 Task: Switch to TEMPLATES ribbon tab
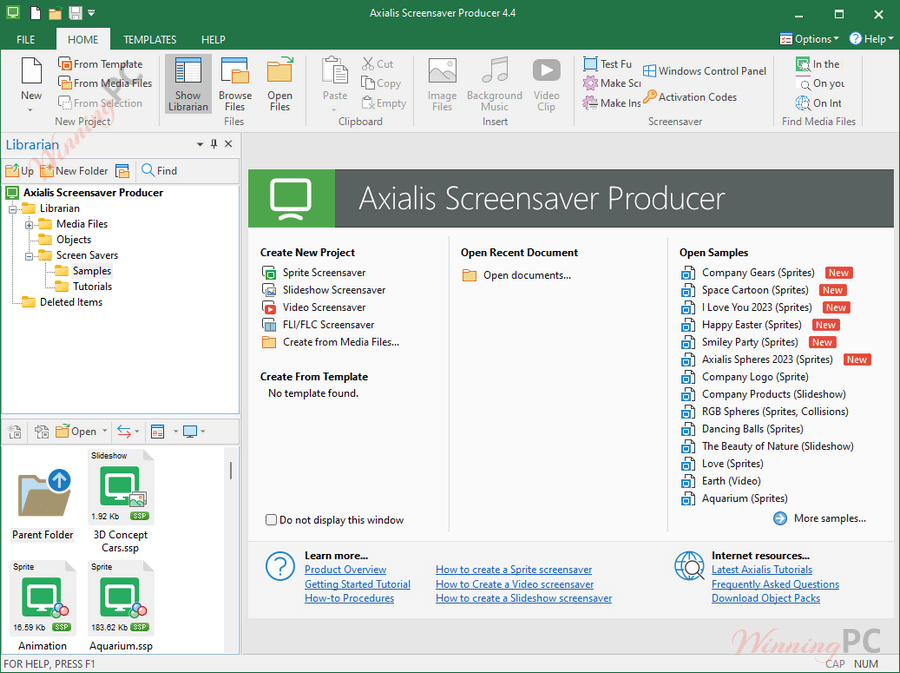point(150,40)
